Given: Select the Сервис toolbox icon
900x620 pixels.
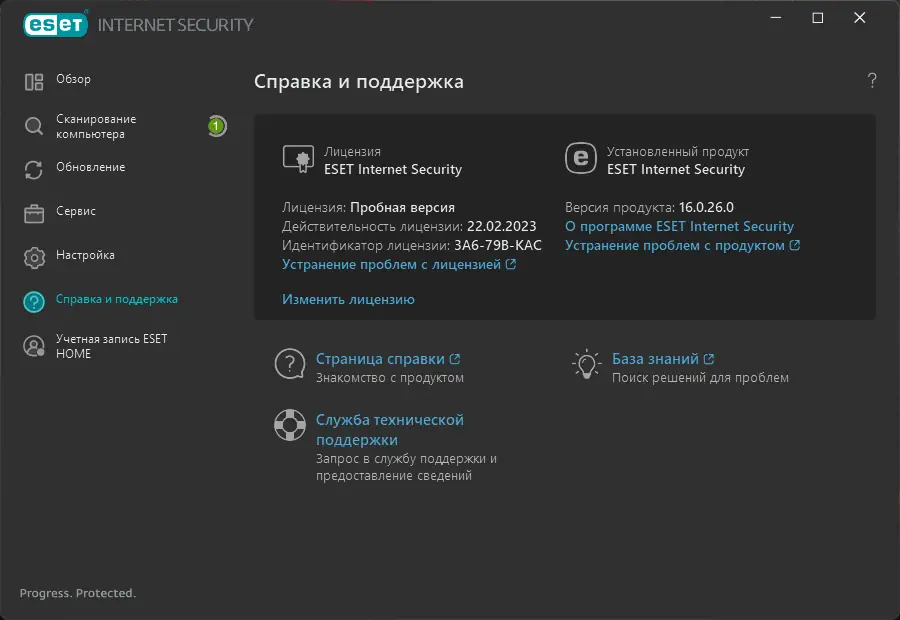Looking at the screenshot, I should point(31,212).
